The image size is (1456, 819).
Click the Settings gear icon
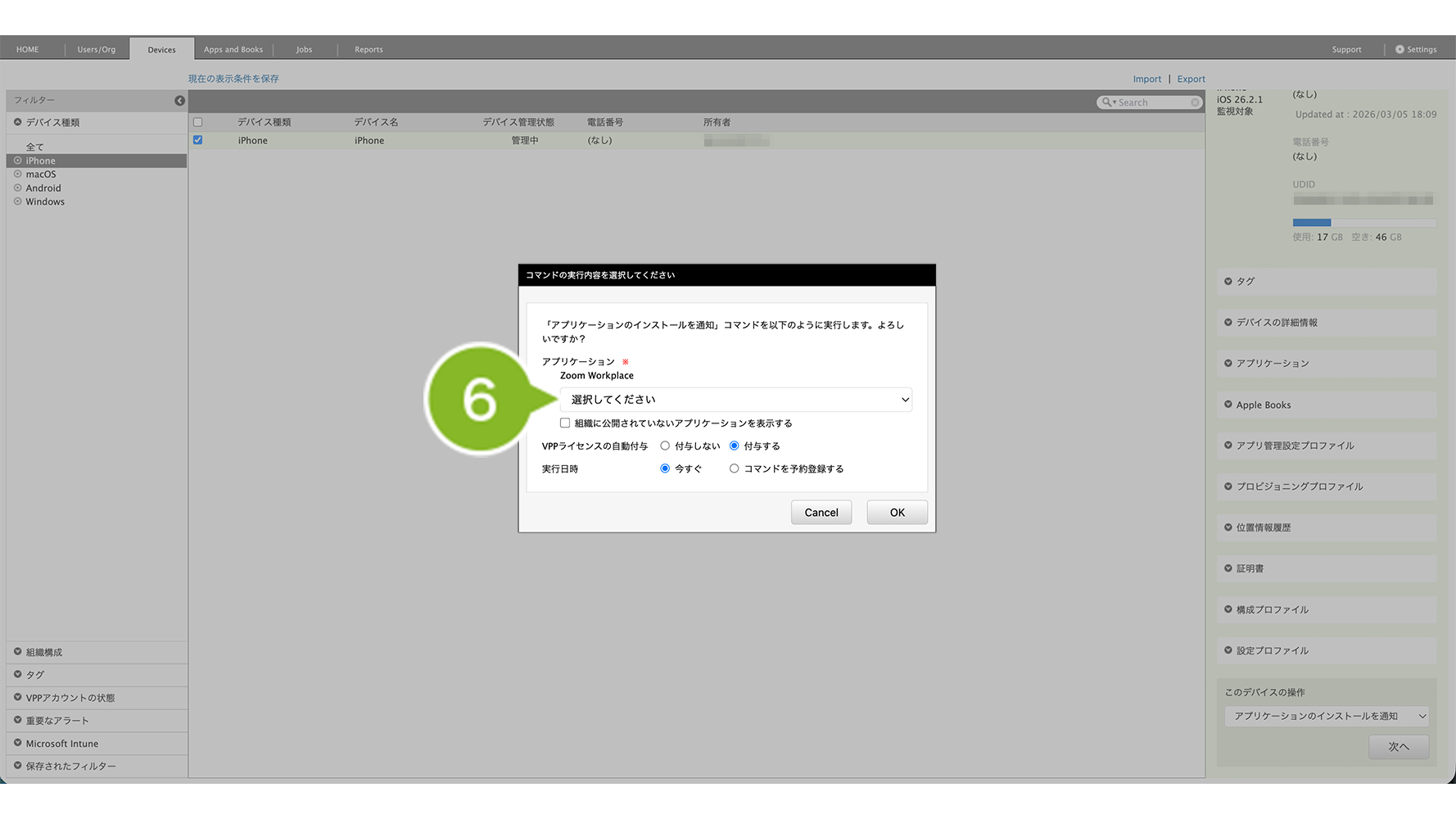(x=1399, y=49)
